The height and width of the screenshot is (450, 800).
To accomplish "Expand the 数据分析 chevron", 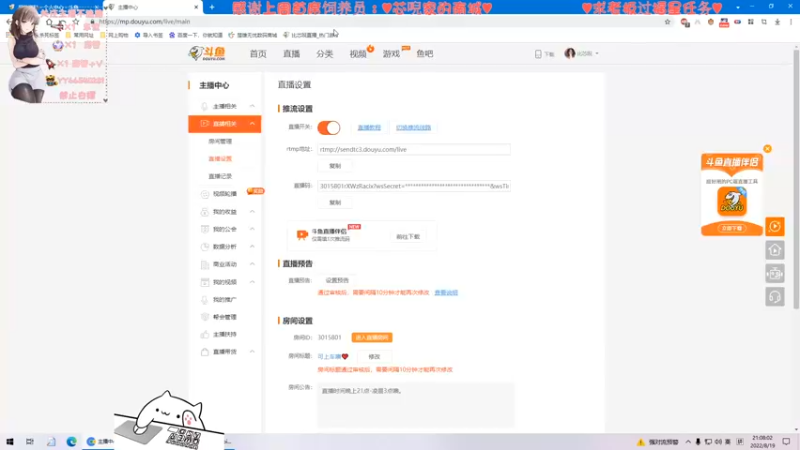I will tap(252, 246).
